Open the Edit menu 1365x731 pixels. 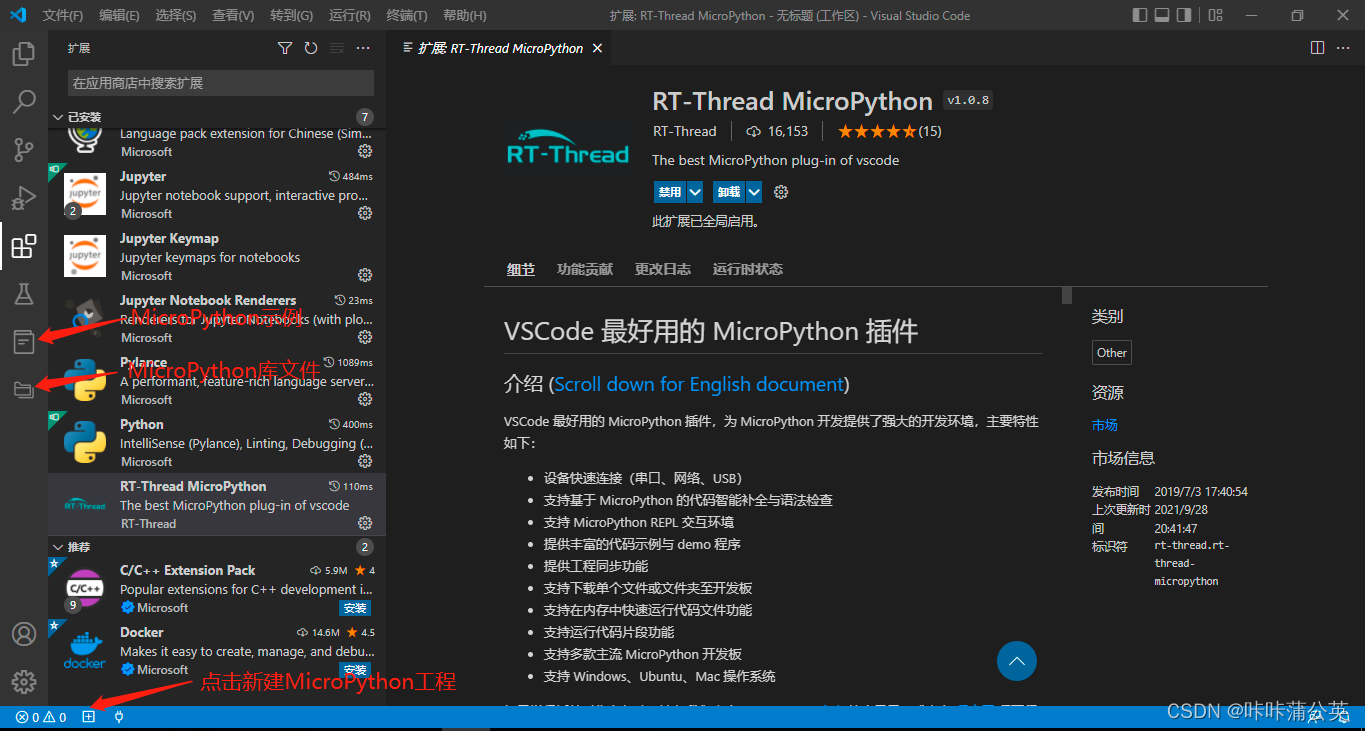pos(120,15)
